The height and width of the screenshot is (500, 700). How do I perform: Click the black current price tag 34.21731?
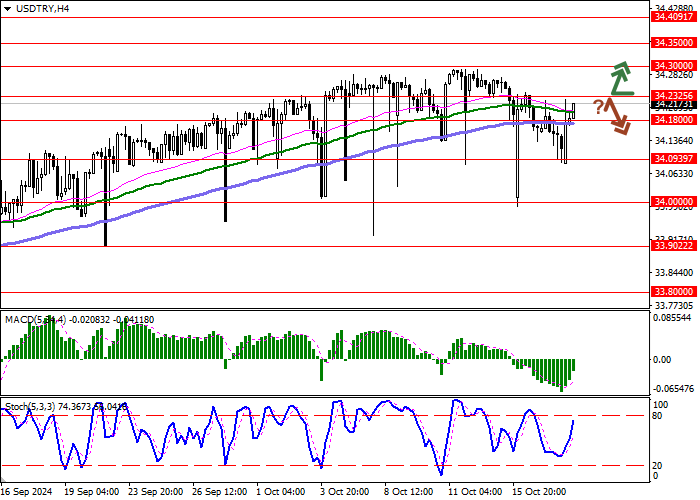673,104
